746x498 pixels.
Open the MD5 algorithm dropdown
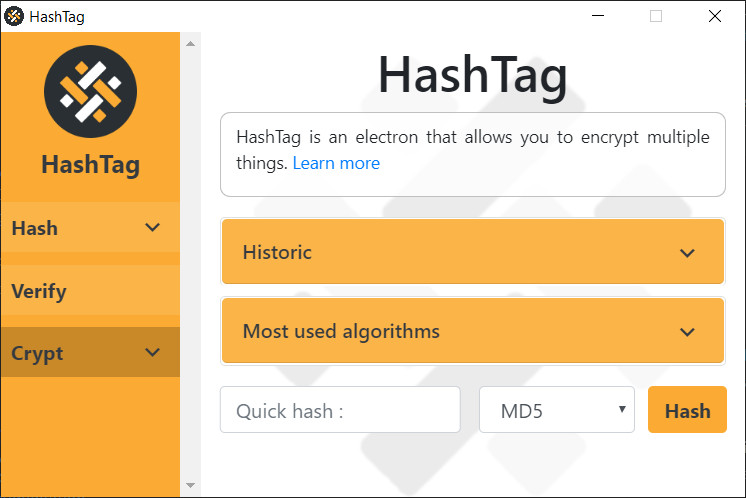pyautogui.click(x=557, y=410)
